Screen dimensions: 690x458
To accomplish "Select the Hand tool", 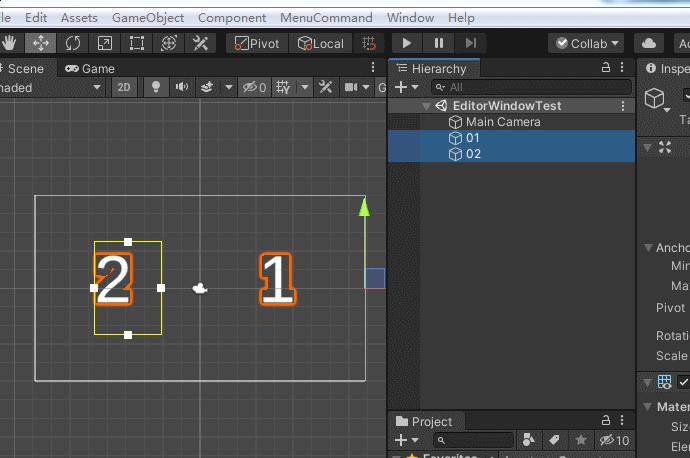I will (10, 43).
